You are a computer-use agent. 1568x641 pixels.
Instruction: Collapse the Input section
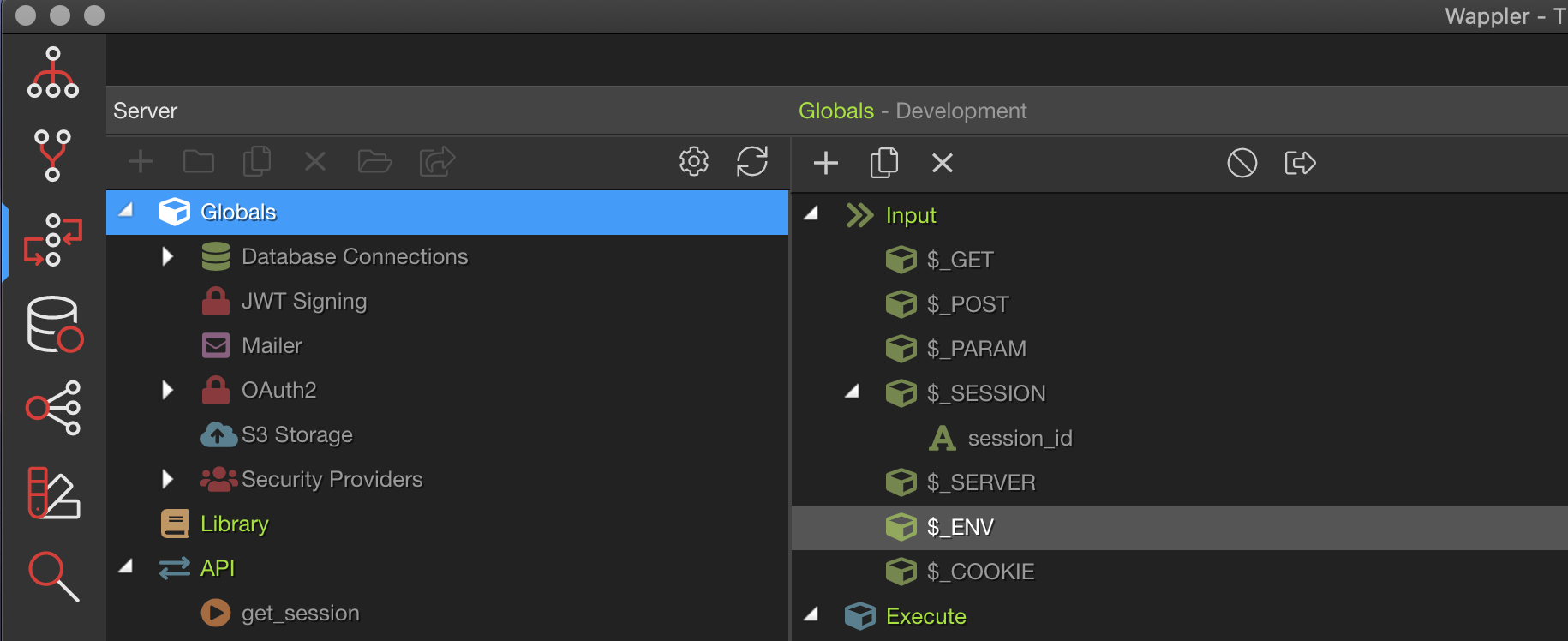point(811,213)
